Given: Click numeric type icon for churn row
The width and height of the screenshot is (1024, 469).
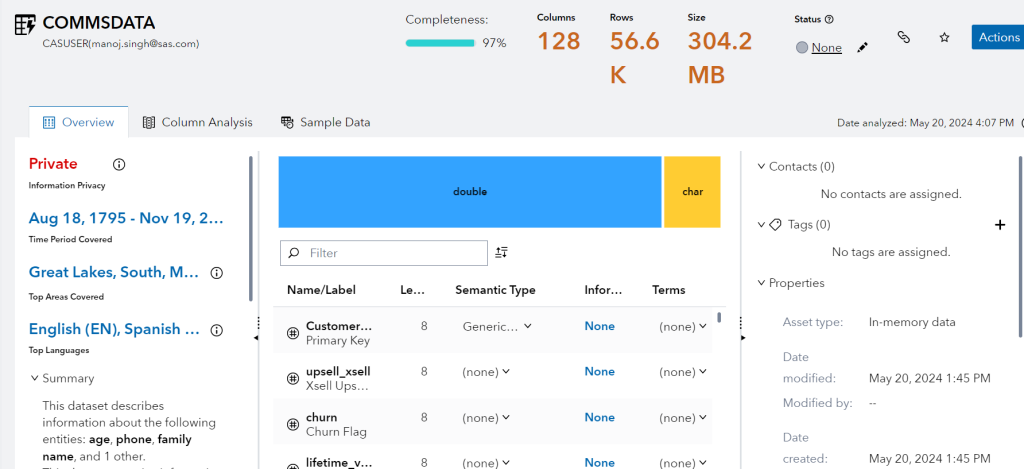Looking at the screenshot, I should [x=293, y=424].
